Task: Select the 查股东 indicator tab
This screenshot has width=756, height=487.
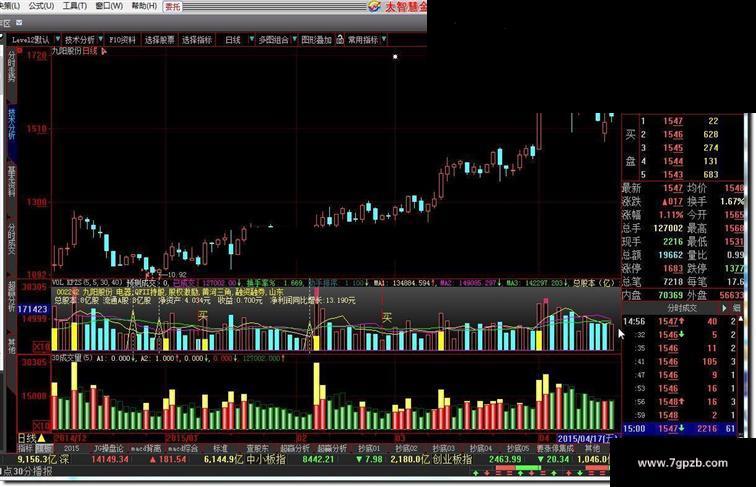Action: click(x=257, y=448)
